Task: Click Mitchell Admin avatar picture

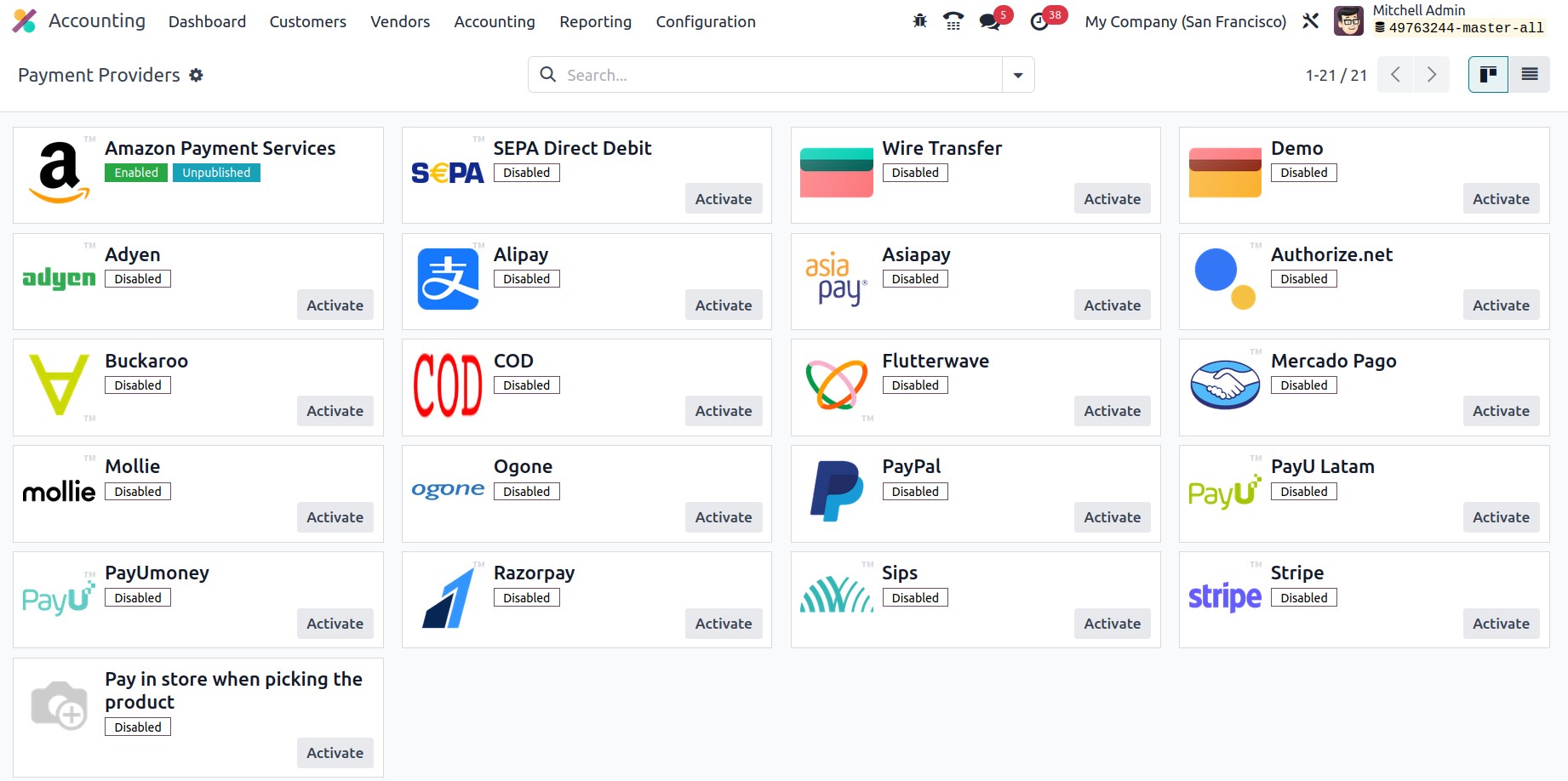Action: (x=1348, y=21)
